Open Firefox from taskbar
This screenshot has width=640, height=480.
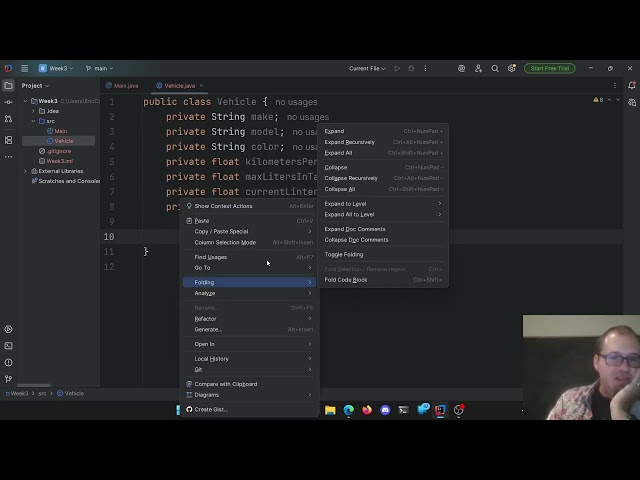tap(367, 410)
